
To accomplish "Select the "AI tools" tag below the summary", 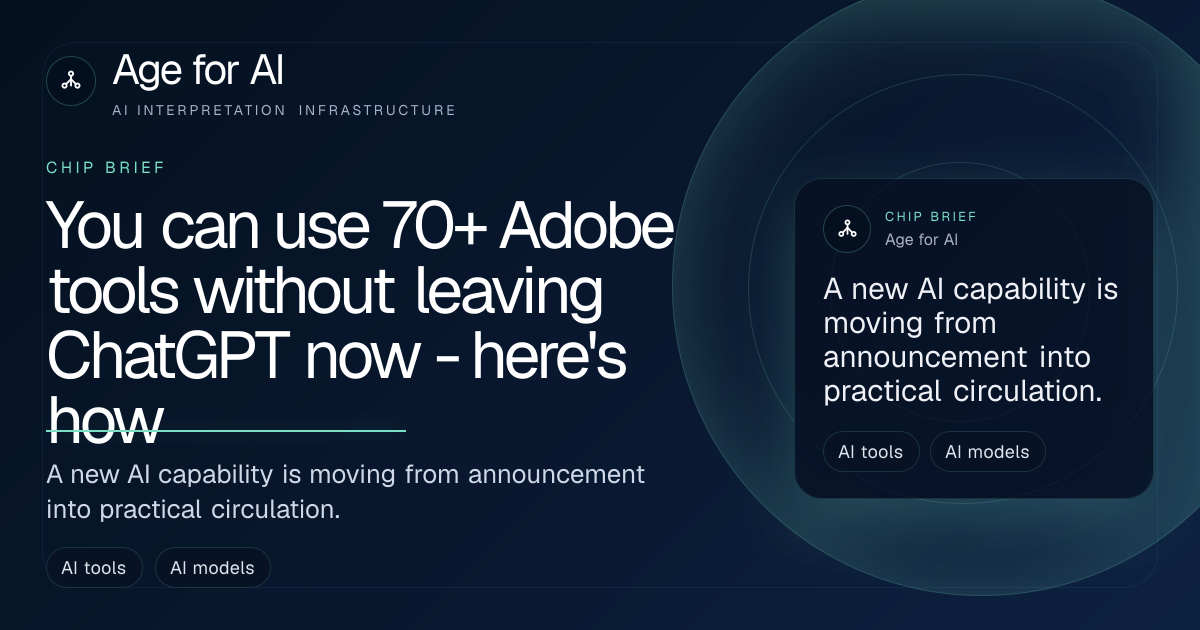I will click(94, 568).
